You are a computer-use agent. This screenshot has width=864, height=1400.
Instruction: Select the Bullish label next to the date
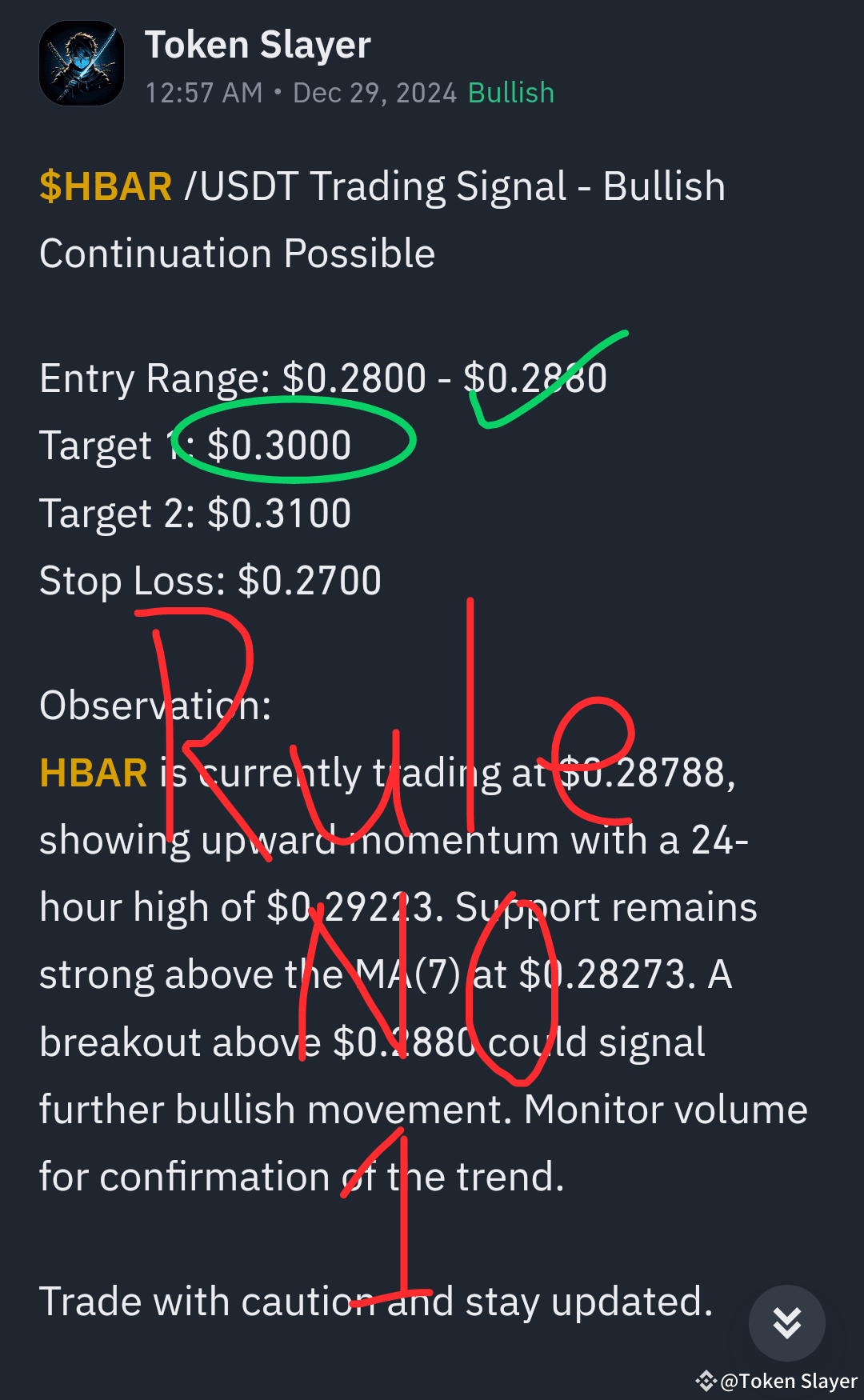(x=510, y=92)
